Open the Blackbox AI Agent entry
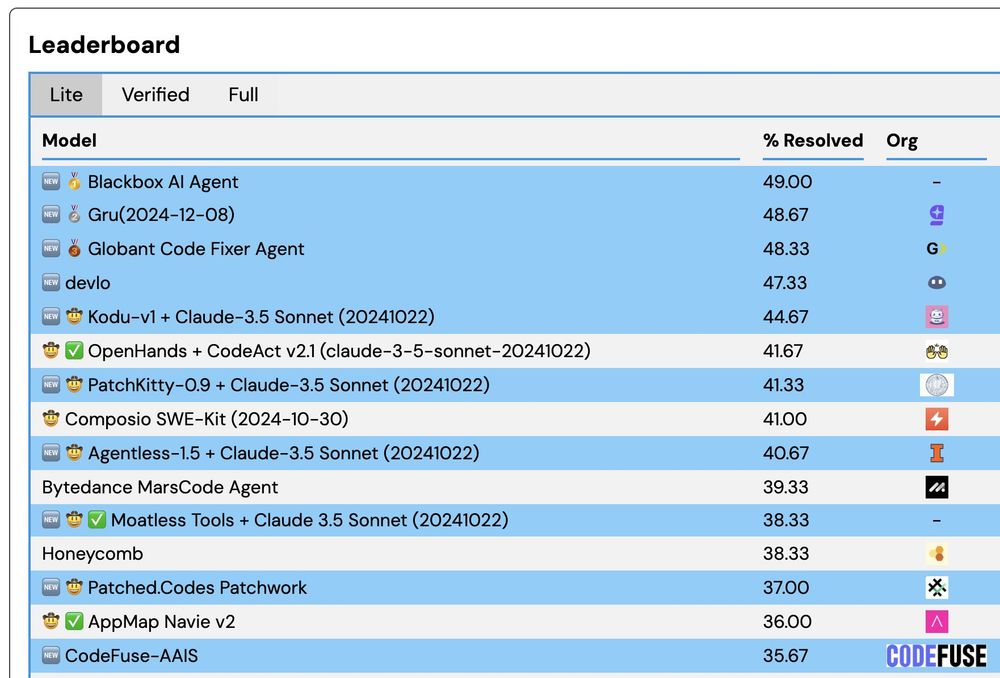Image resolution: width=1000 pixels, height=678 pixels. [x=163, y=182]
